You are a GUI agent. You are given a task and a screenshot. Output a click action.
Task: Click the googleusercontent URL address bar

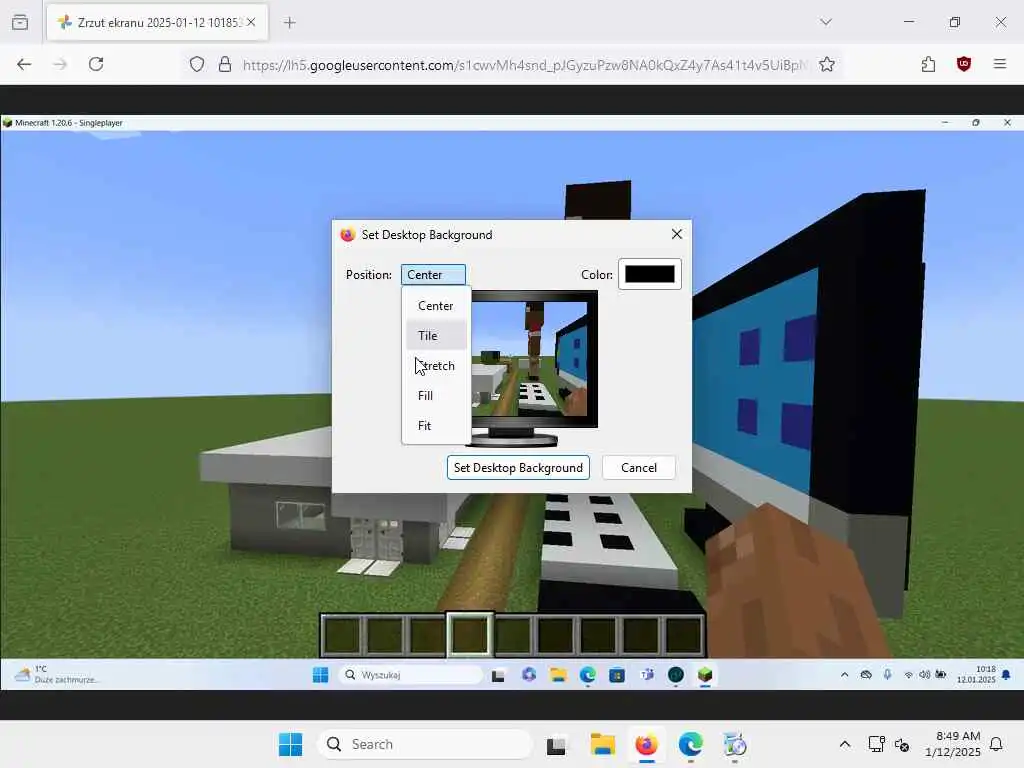coord(524,65)
